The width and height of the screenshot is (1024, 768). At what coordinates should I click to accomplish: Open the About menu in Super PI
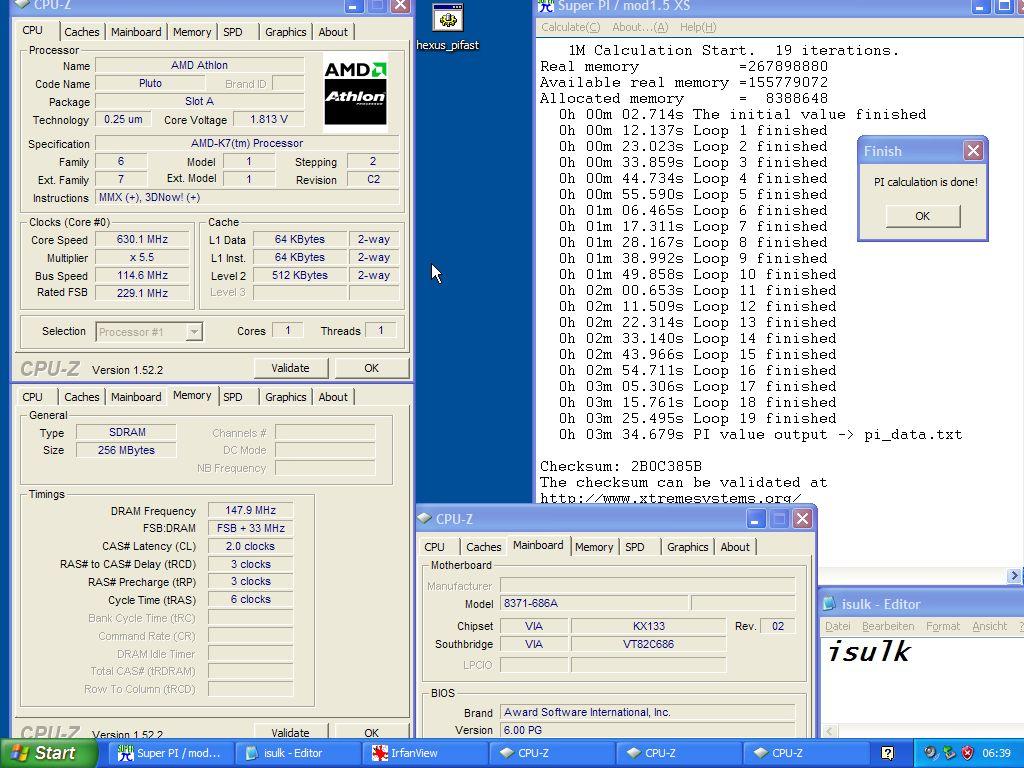point(640,27)
